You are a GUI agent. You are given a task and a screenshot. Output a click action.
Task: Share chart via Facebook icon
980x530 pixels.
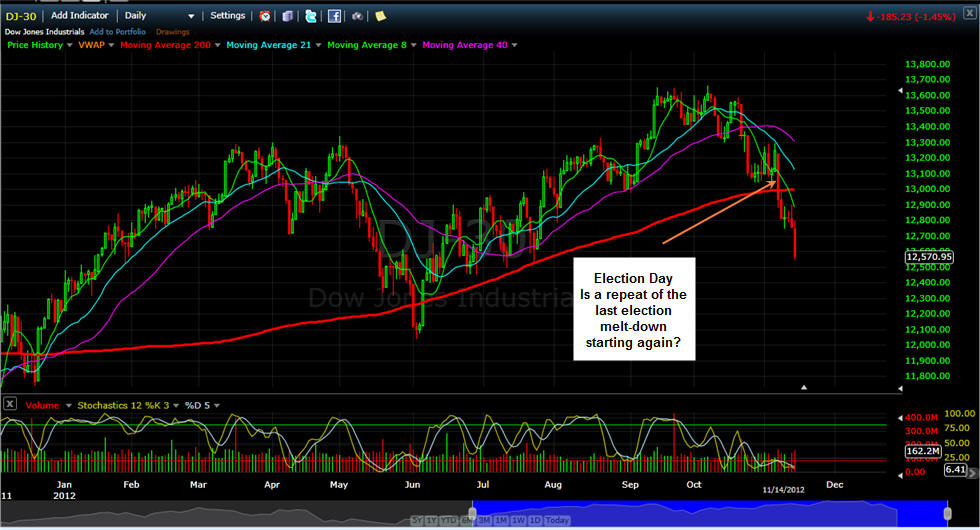(x=334, y=16)
